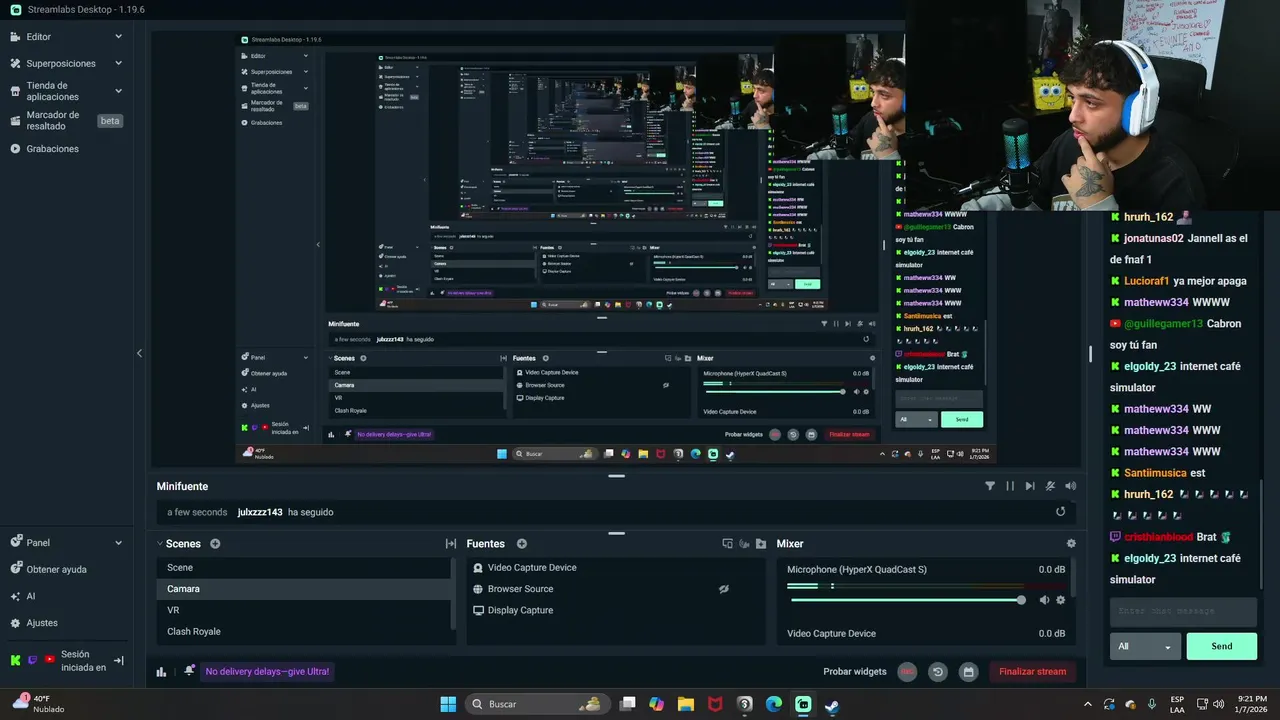Toggle Browser Source visibility eye

724,589
